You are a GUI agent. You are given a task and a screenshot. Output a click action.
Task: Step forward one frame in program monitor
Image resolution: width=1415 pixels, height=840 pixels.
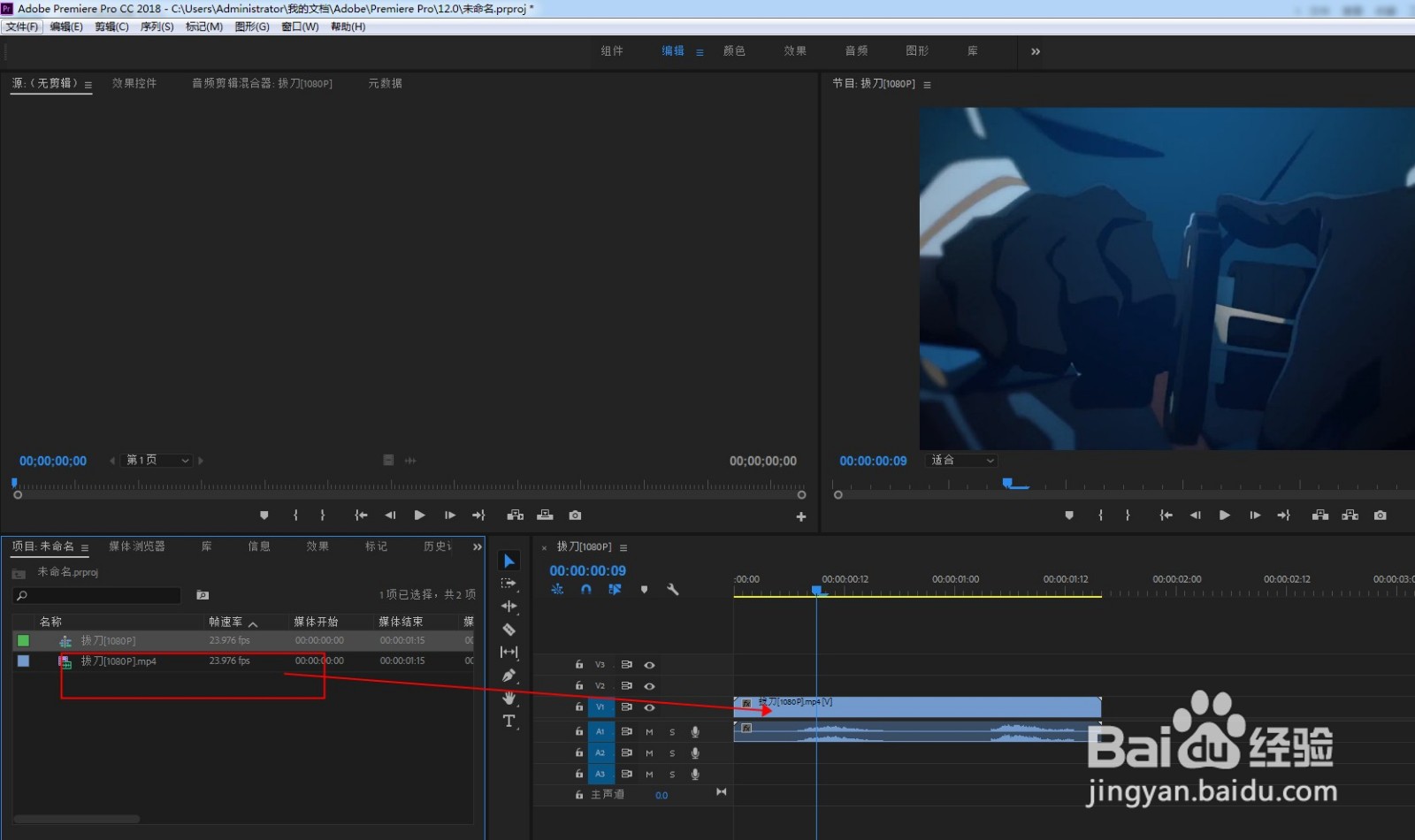[1255, 515]
